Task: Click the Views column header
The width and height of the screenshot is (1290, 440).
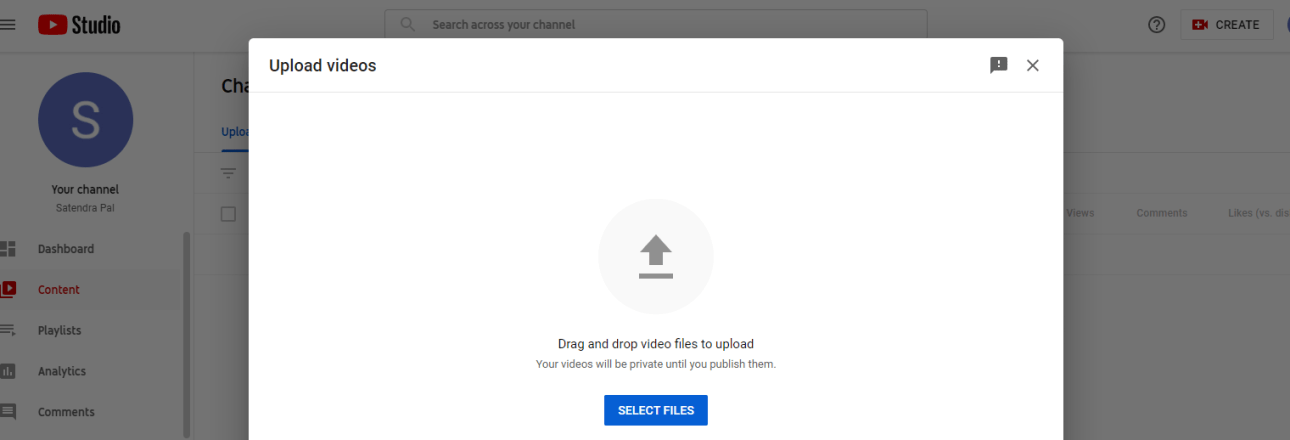Action: tap(1080, 213)
